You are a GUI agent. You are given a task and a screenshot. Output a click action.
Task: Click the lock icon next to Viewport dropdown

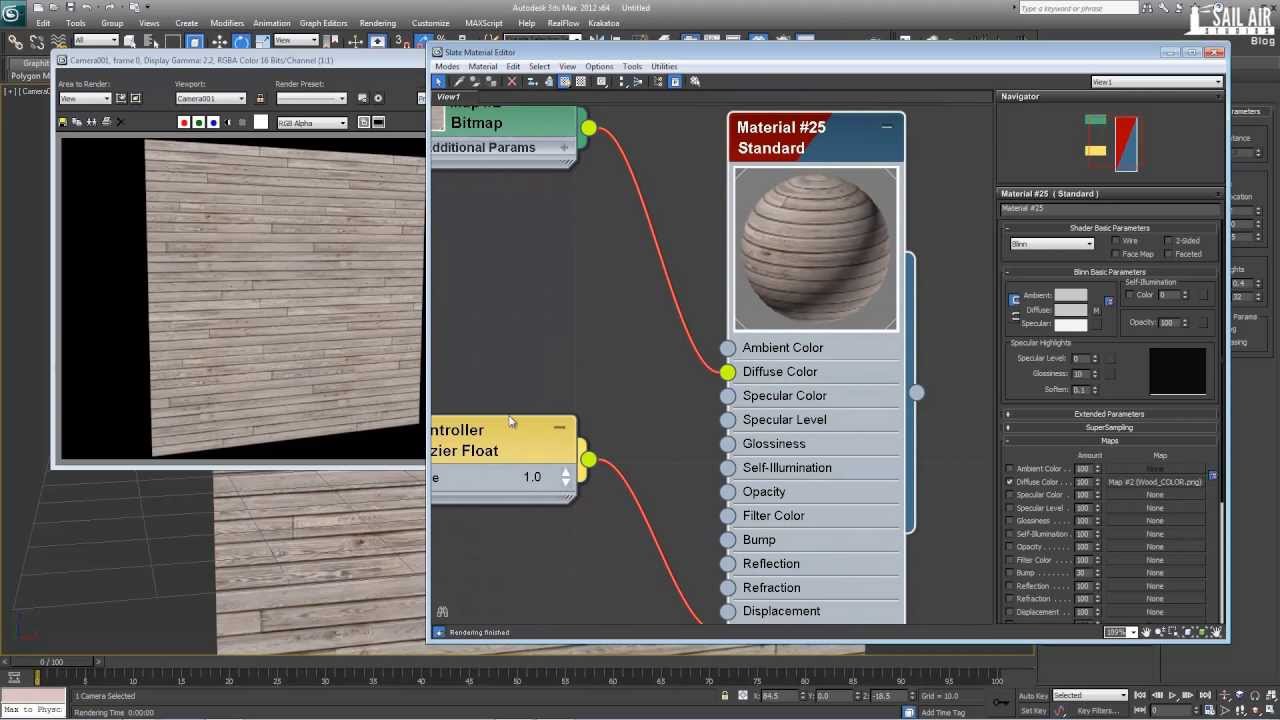pos(260,98)
